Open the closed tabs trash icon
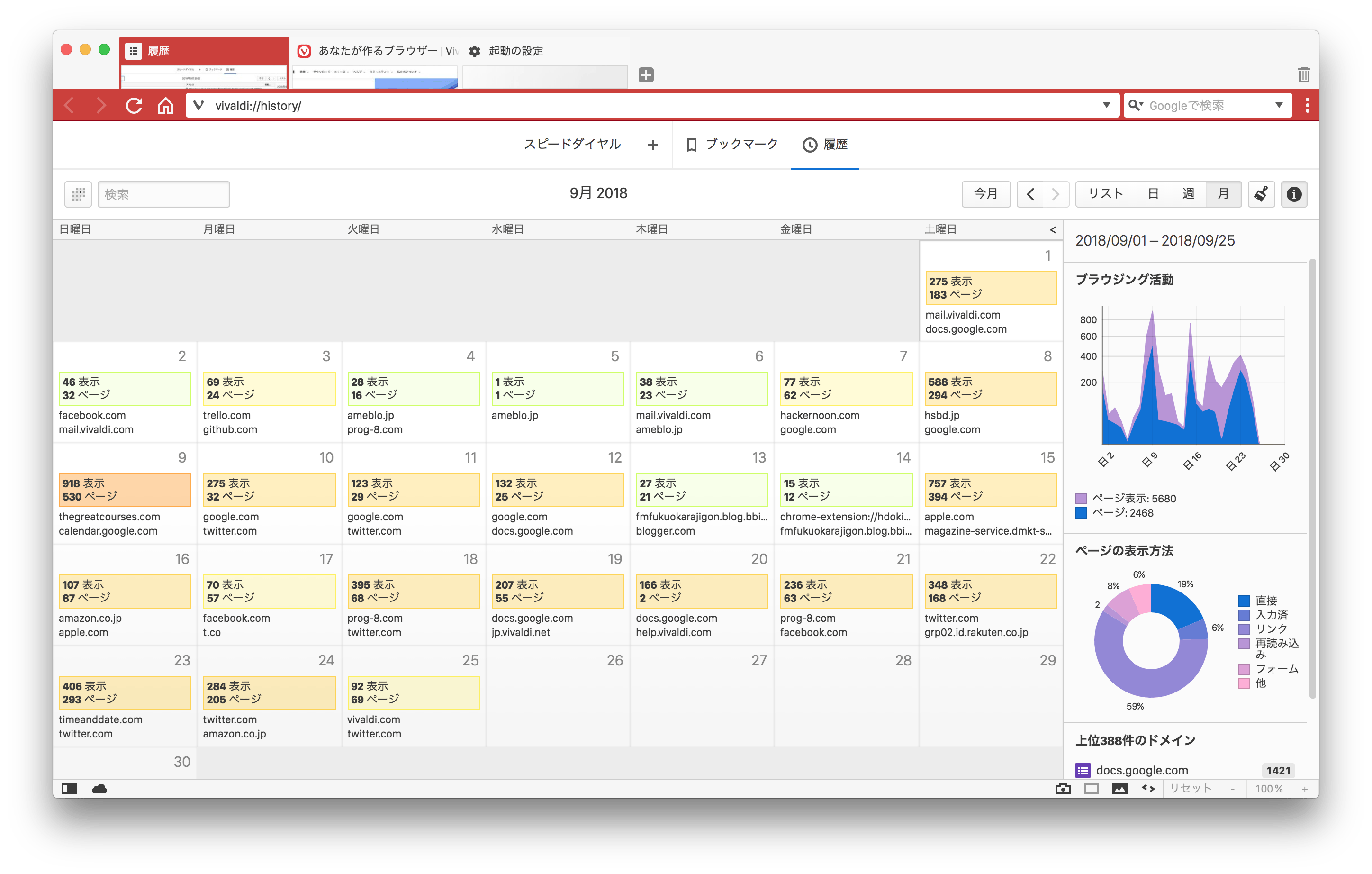Image resolution: width=1372 pixels, height=874 pixels. pyautogui.click(x=1304, y=75)
